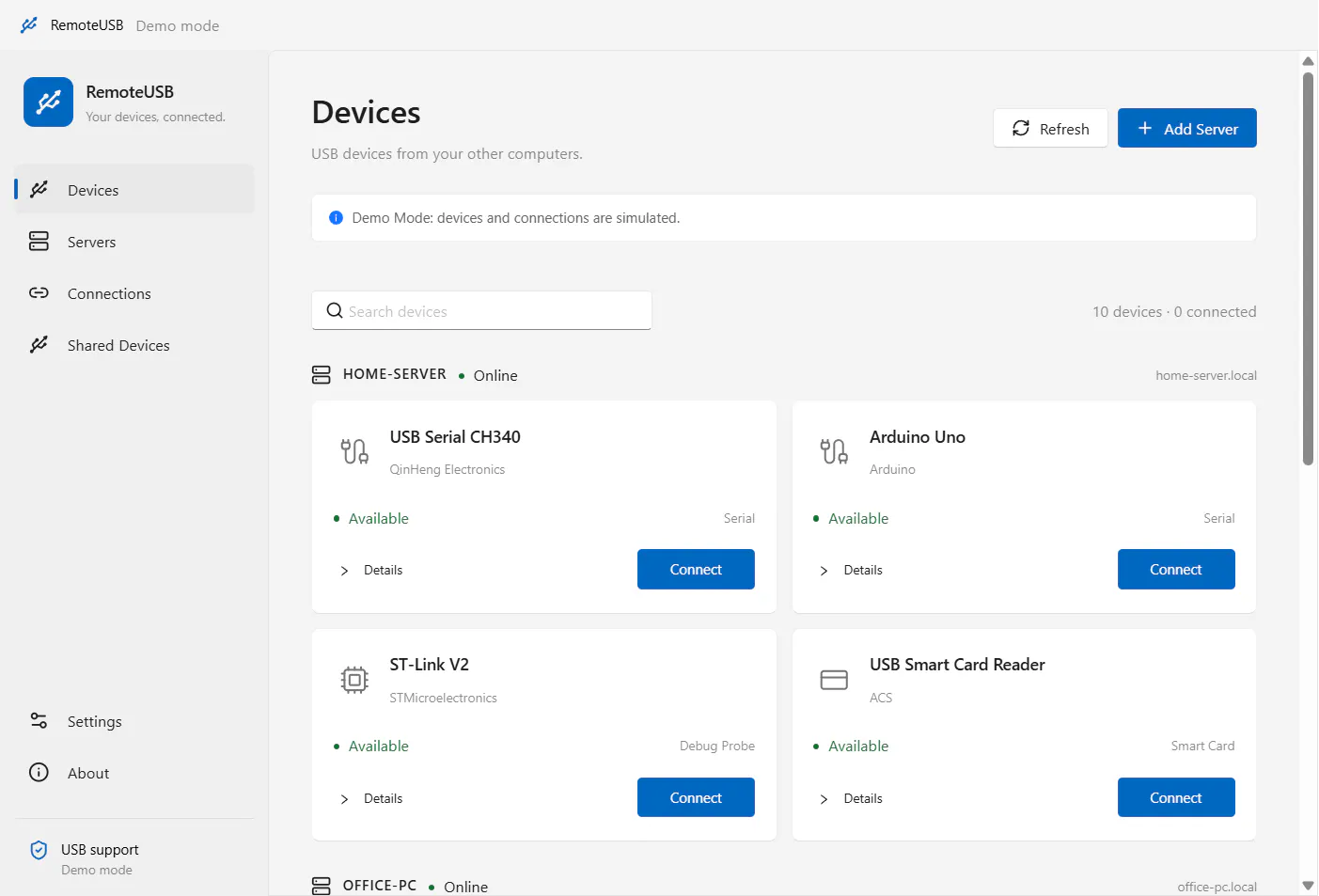Click the 'OFFICE-PC' group heading

380,886
